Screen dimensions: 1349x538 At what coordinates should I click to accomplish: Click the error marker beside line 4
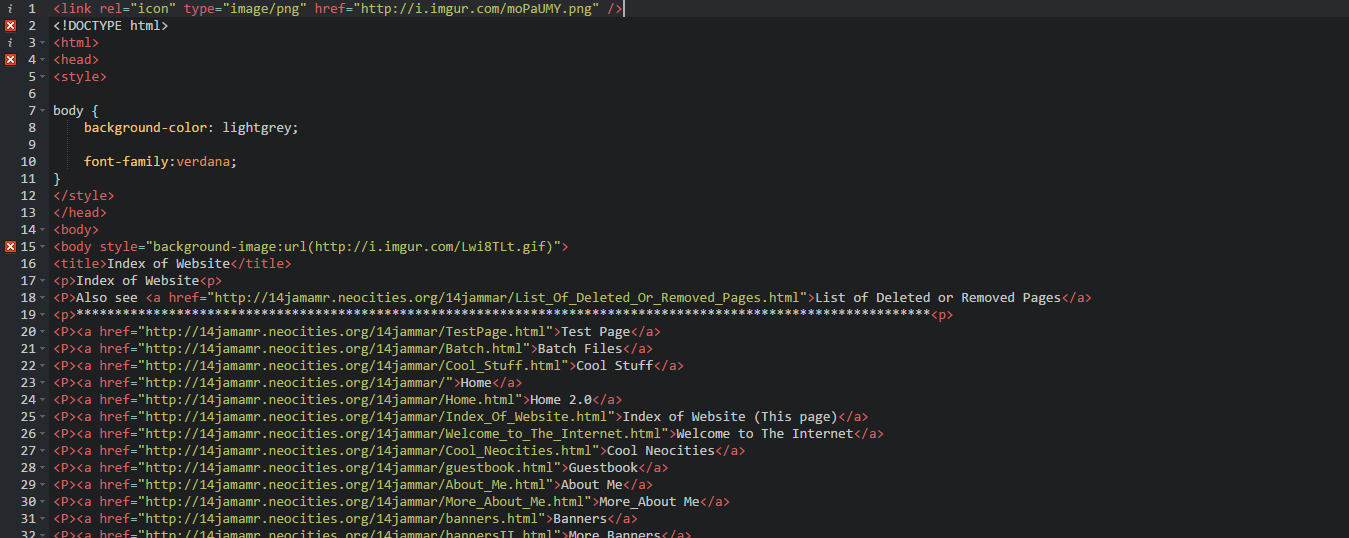coord(10,59)
